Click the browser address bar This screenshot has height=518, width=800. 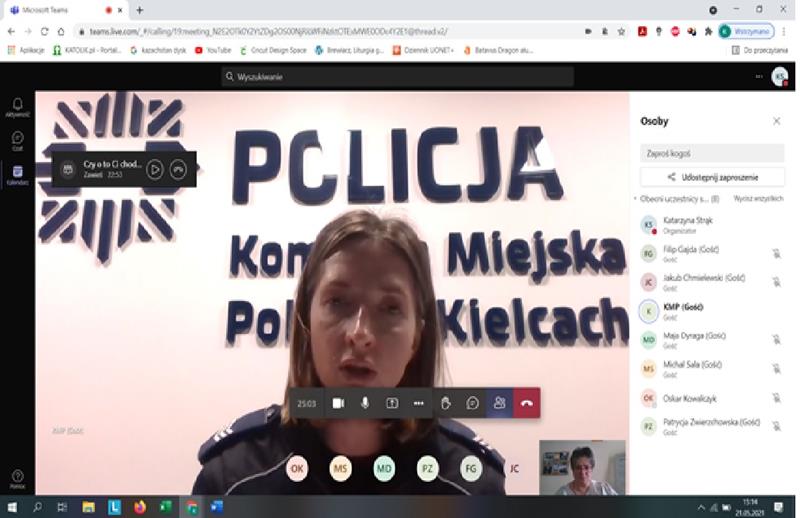pos(327,32)
